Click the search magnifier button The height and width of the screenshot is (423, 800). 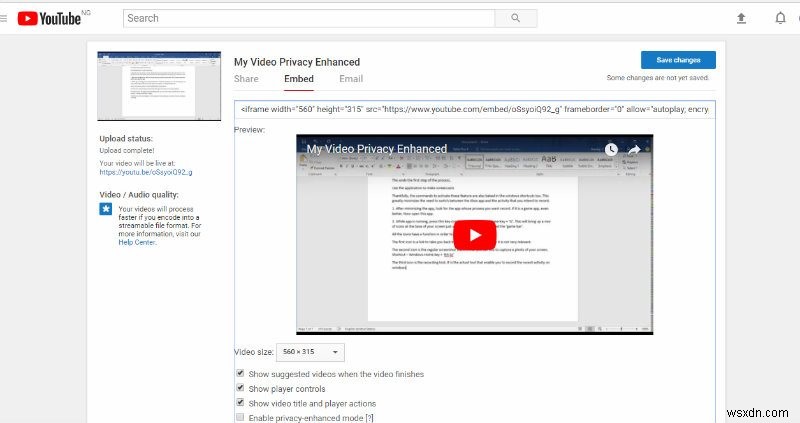pyautogui.click(x=516, y=18)
